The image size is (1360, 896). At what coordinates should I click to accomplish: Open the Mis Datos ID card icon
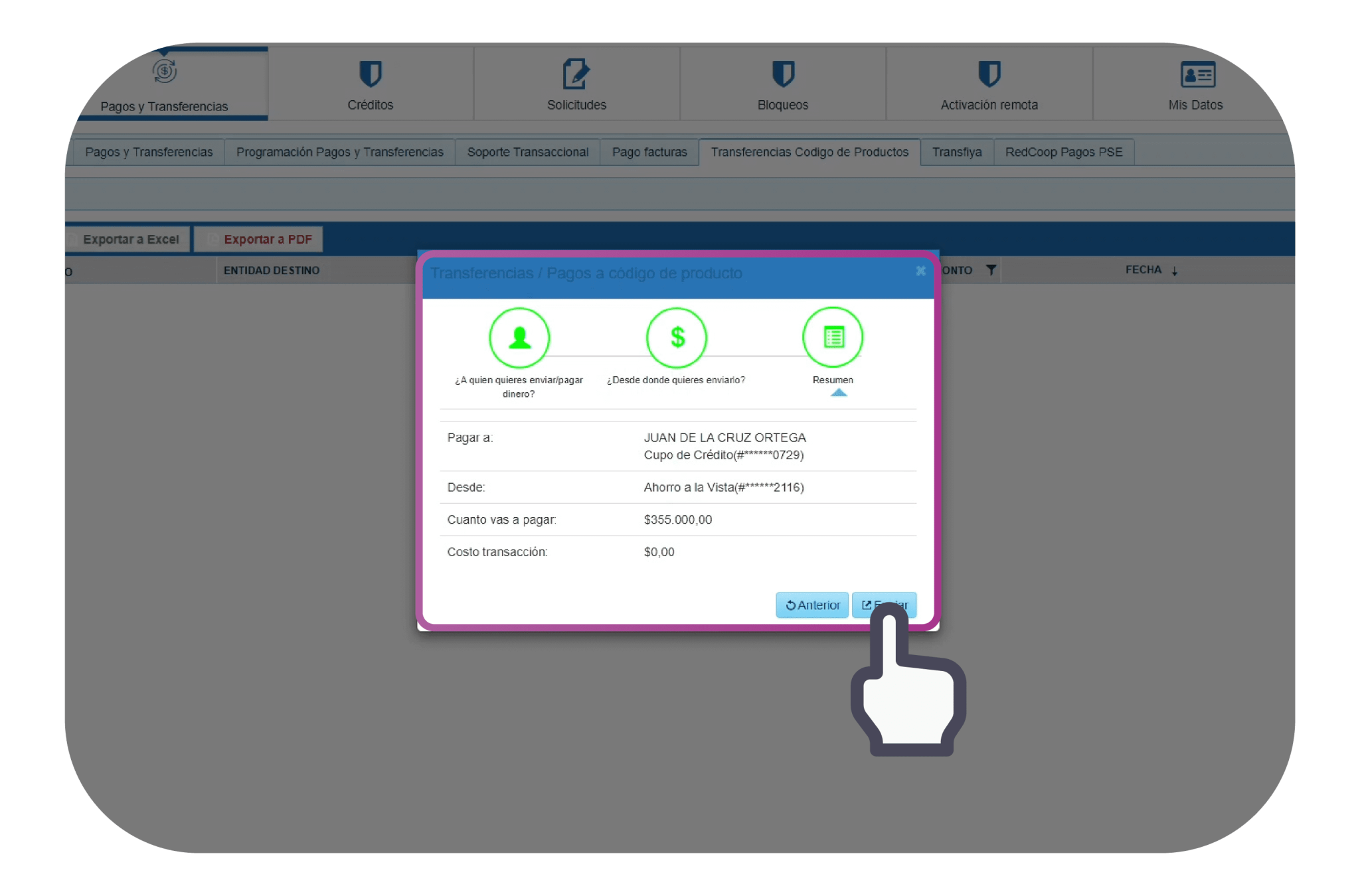pos(1197,74)
